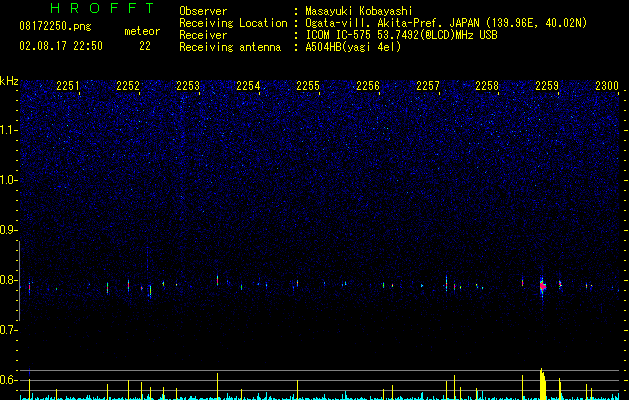Click the 0.6 kHz axis label
Viewport: 629px width, 400px height.
coord(8,380)
